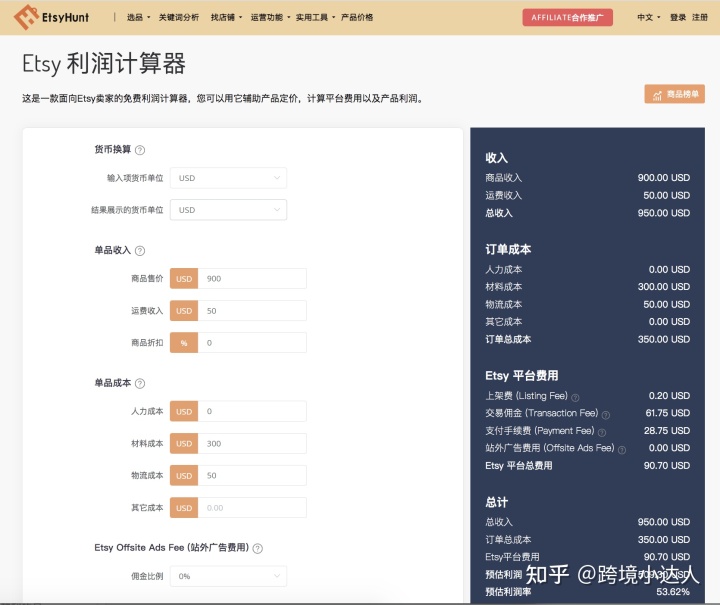Open the 选品 menu

pos(138,17)
